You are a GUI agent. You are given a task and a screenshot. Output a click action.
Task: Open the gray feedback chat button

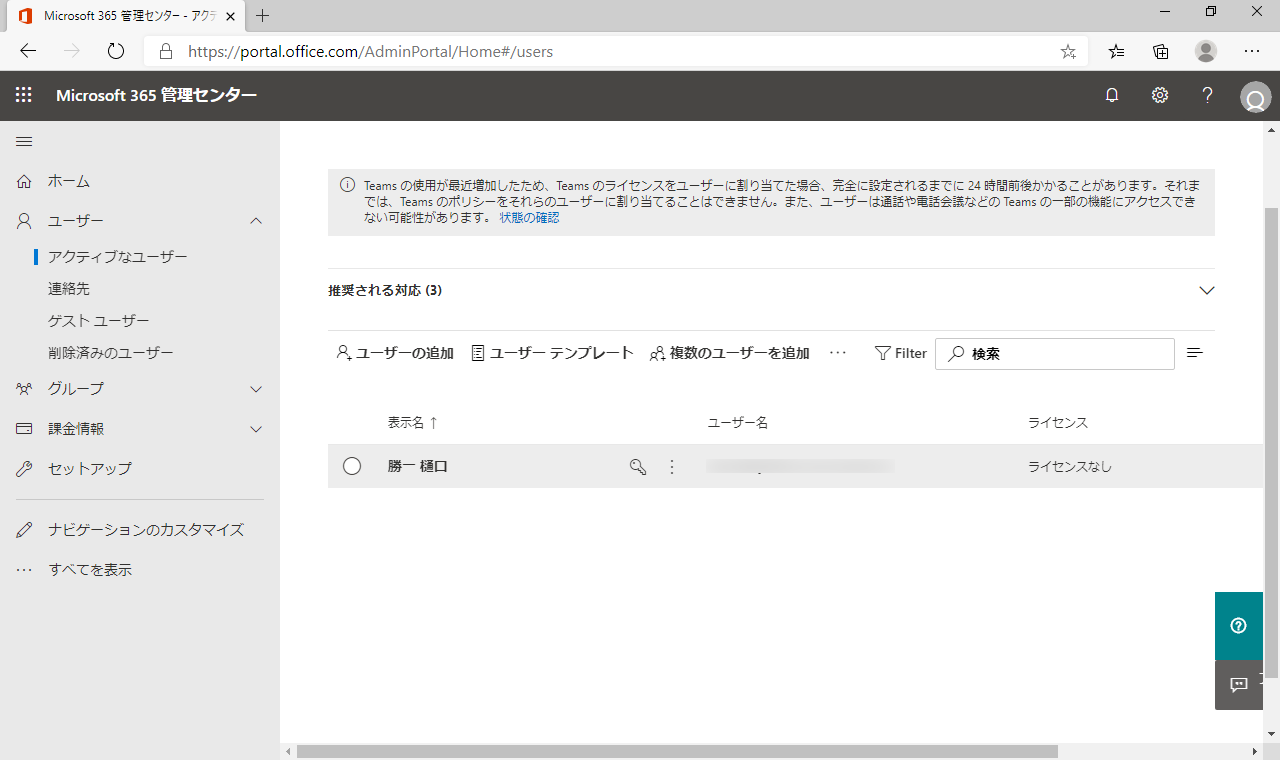(x=1239, y=685)
